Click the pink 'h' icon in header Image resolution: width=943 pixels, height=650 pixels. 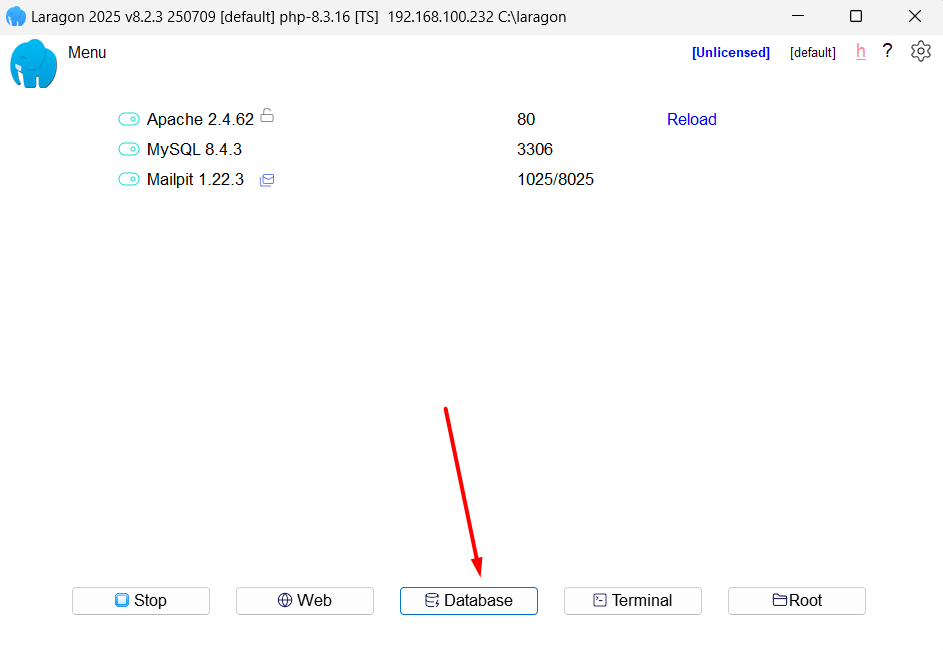coord(860,51)
